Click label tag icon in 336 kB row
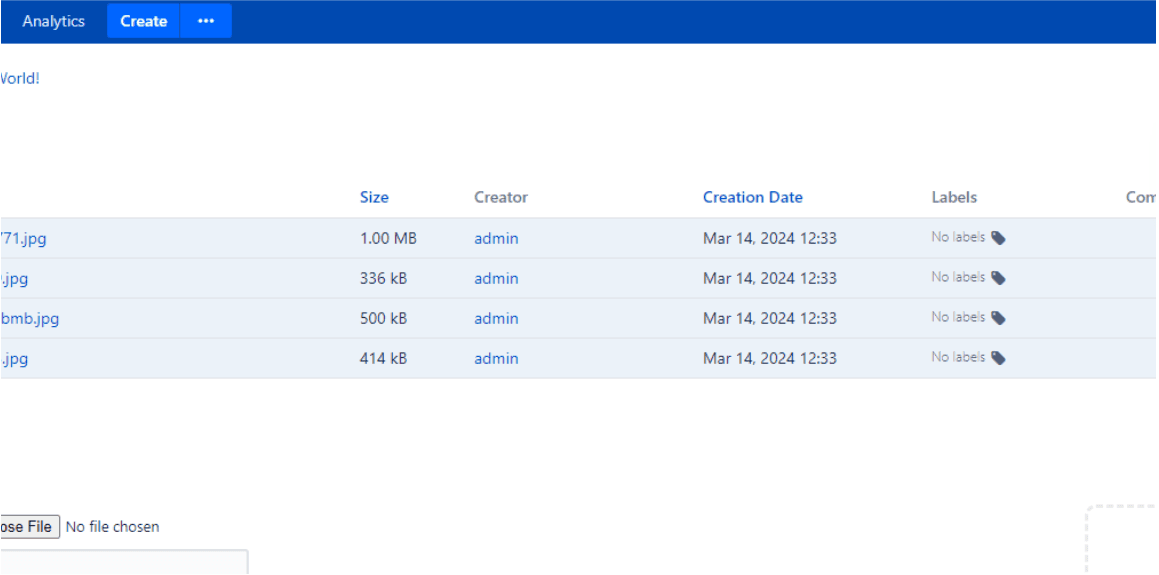Viewport: 1159px width, 575px height. 998,278
